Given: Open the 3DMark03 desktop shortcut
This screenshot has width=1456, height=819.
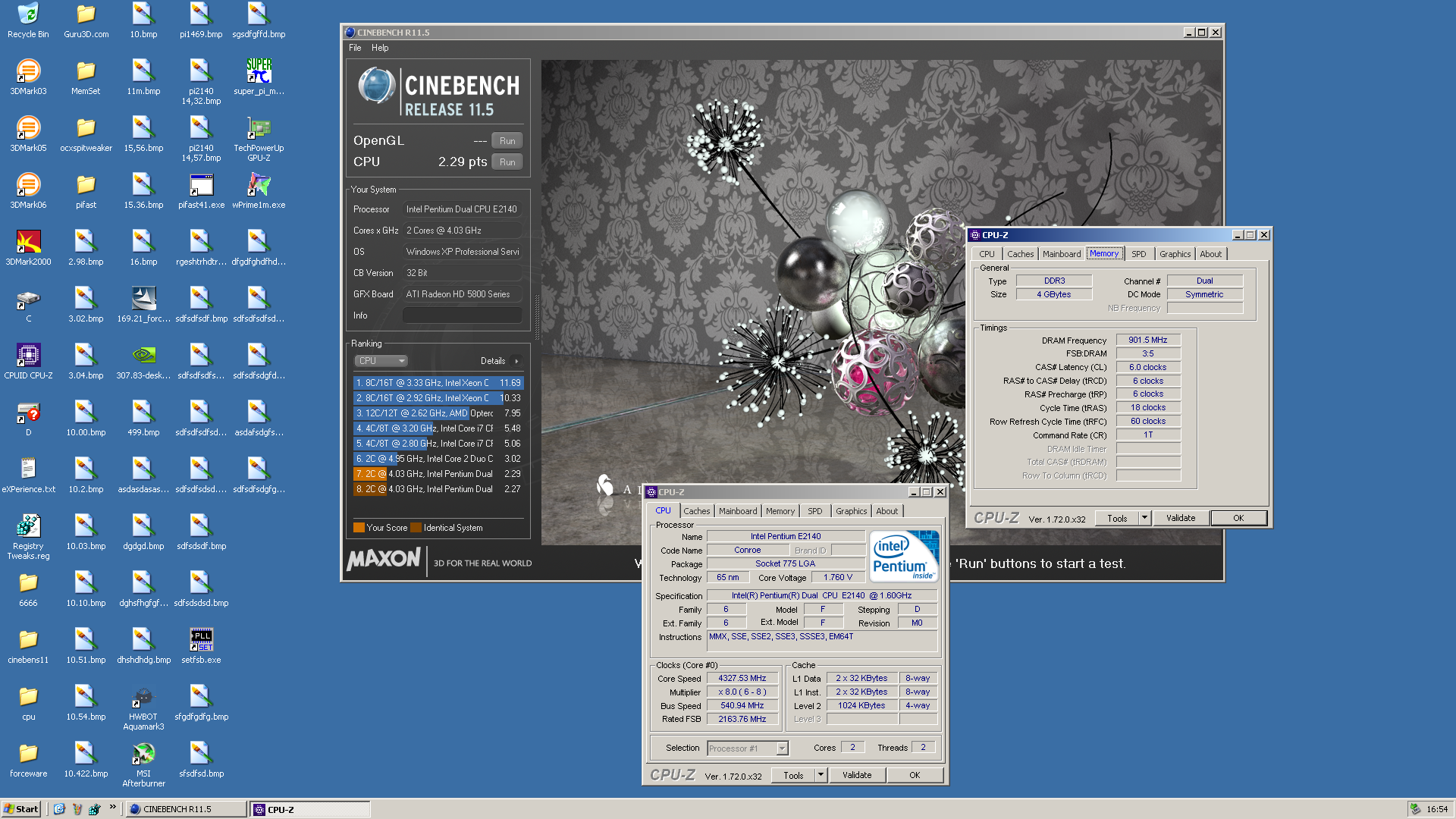Looking at the screenshot, I should [28, 77].
